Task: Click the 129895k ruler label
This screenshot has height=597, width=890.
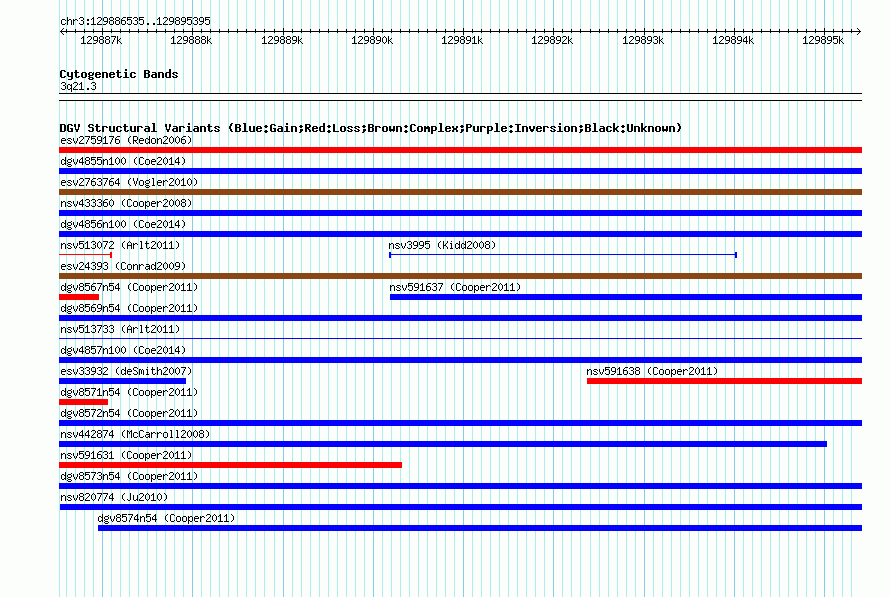Action: tap(822, 40)
